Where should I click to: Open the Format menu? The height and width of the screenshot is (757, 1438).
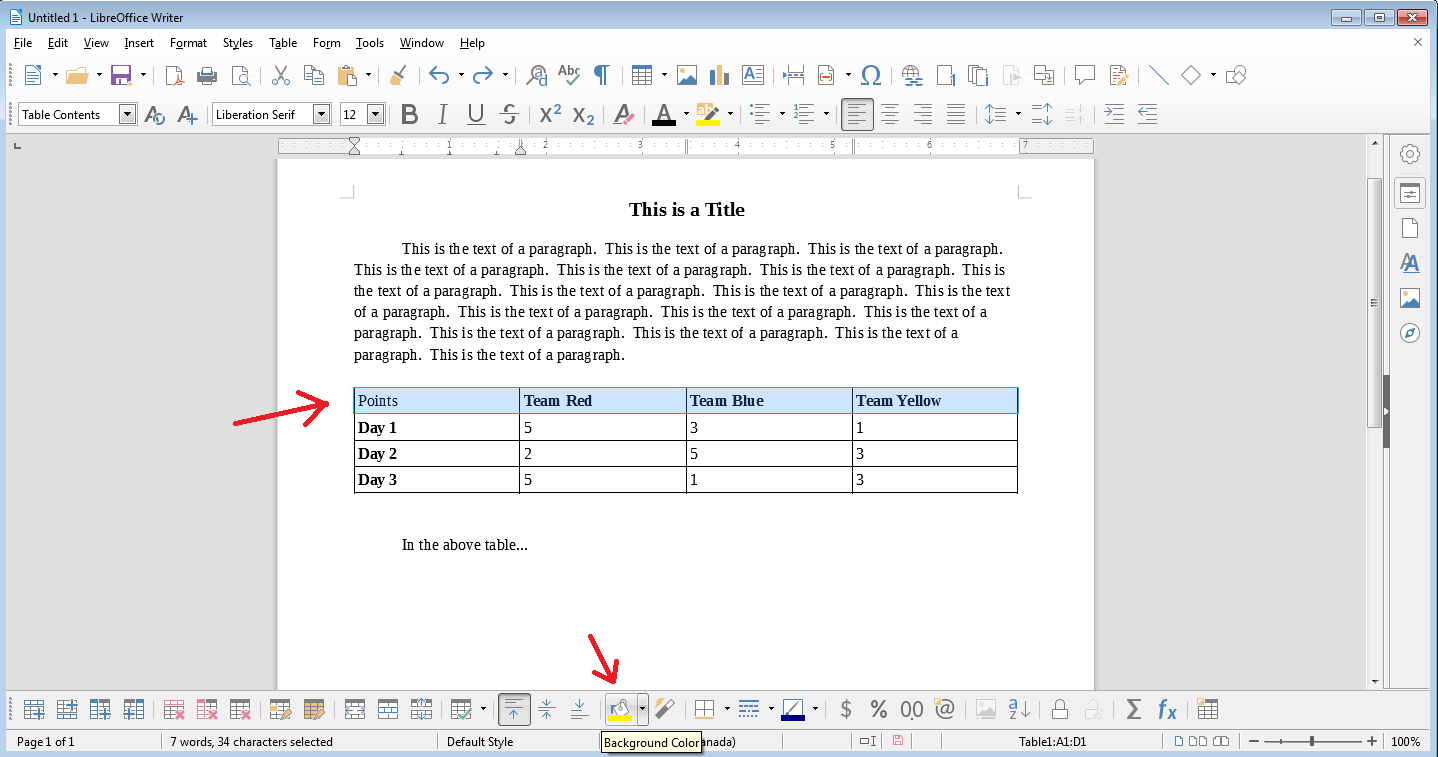188,43
